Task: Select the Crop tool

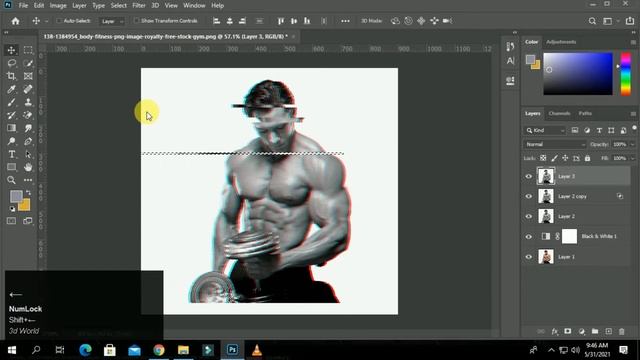Action: [11, 76]
